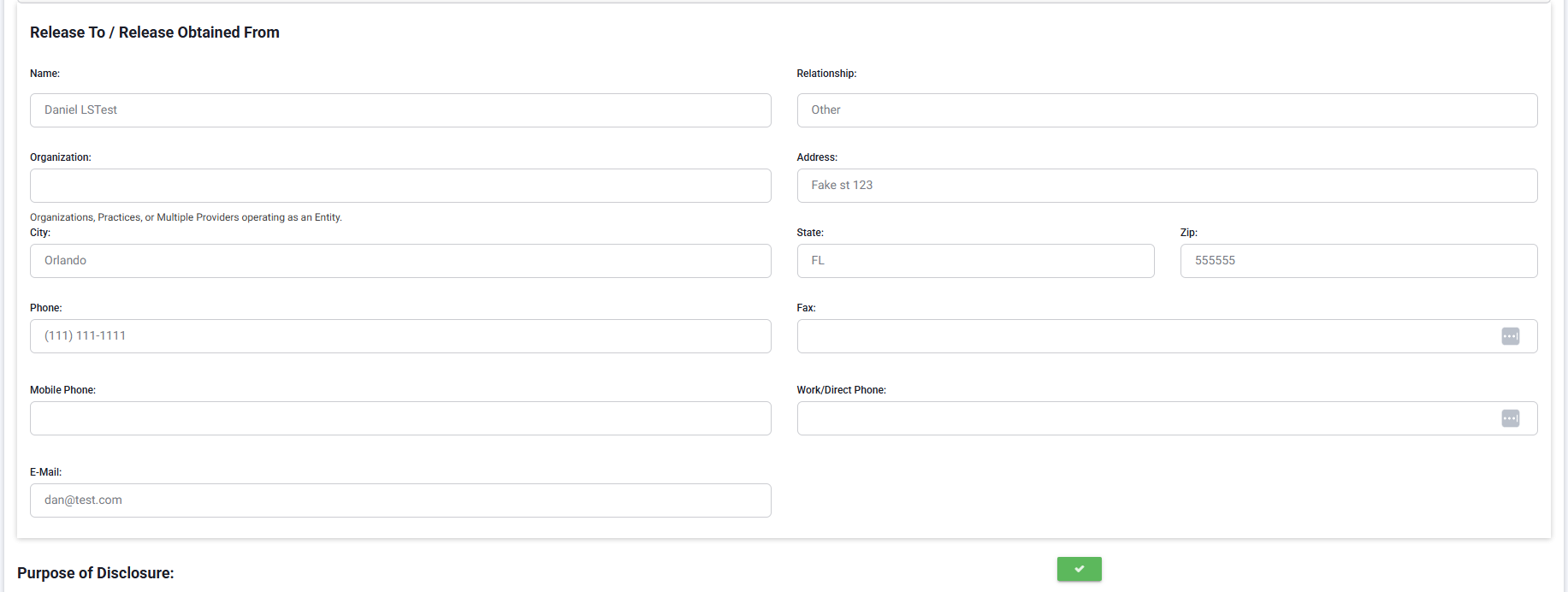The width and height of the screenshot is (1568, 592).
Task: Click the organization helper text about Entities
Action: pyautogui.click(x=186, y=217)
